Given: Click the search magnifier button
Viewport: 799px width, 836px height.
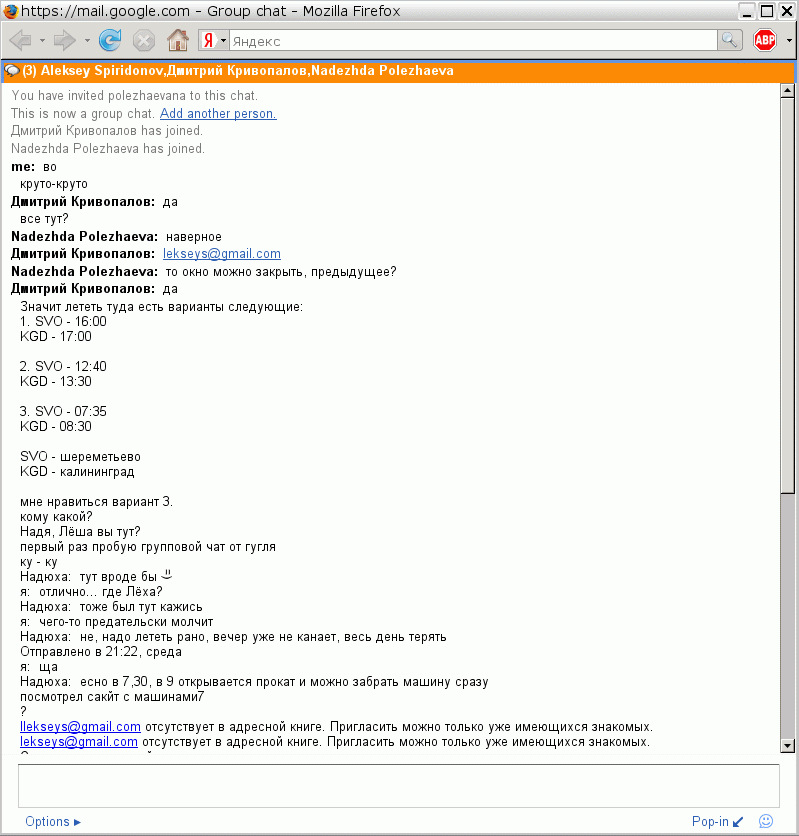Looking at the screenshot, I should (731, 40).
